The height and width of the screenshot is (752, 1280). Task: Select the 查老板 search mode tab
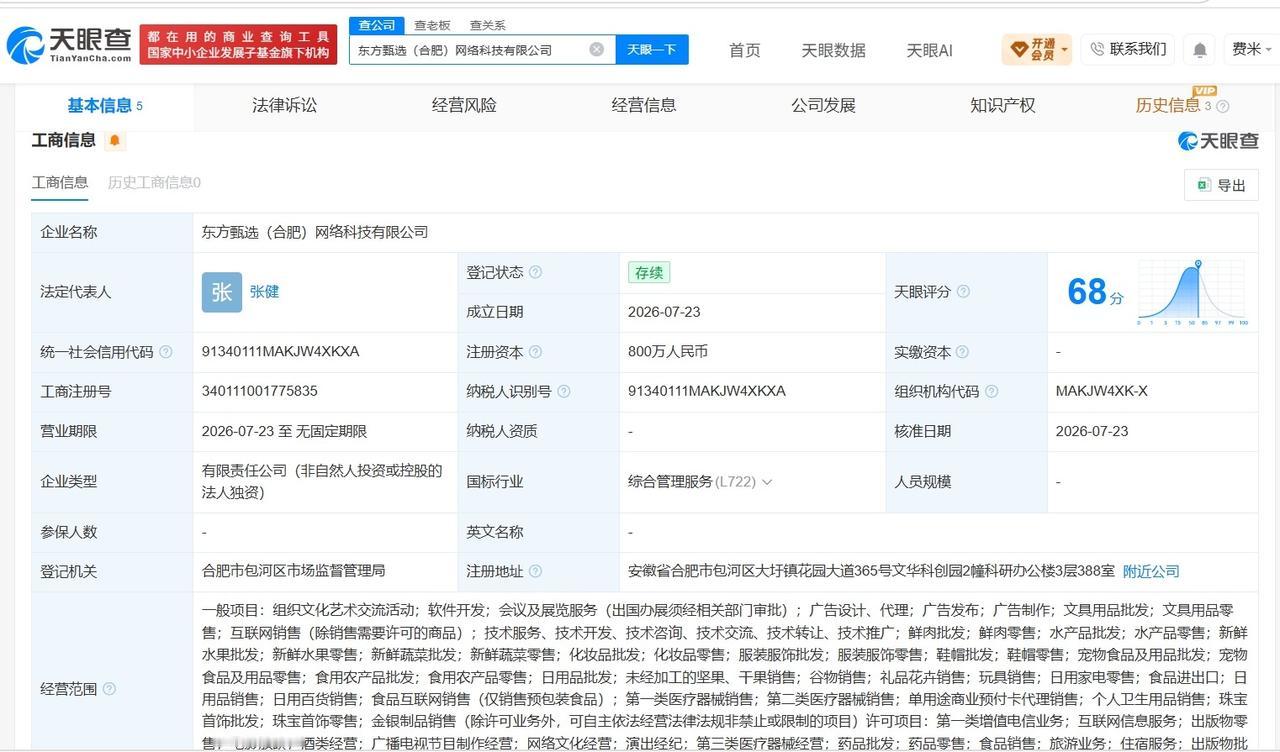pyautogui.click(x=432, y=25)
